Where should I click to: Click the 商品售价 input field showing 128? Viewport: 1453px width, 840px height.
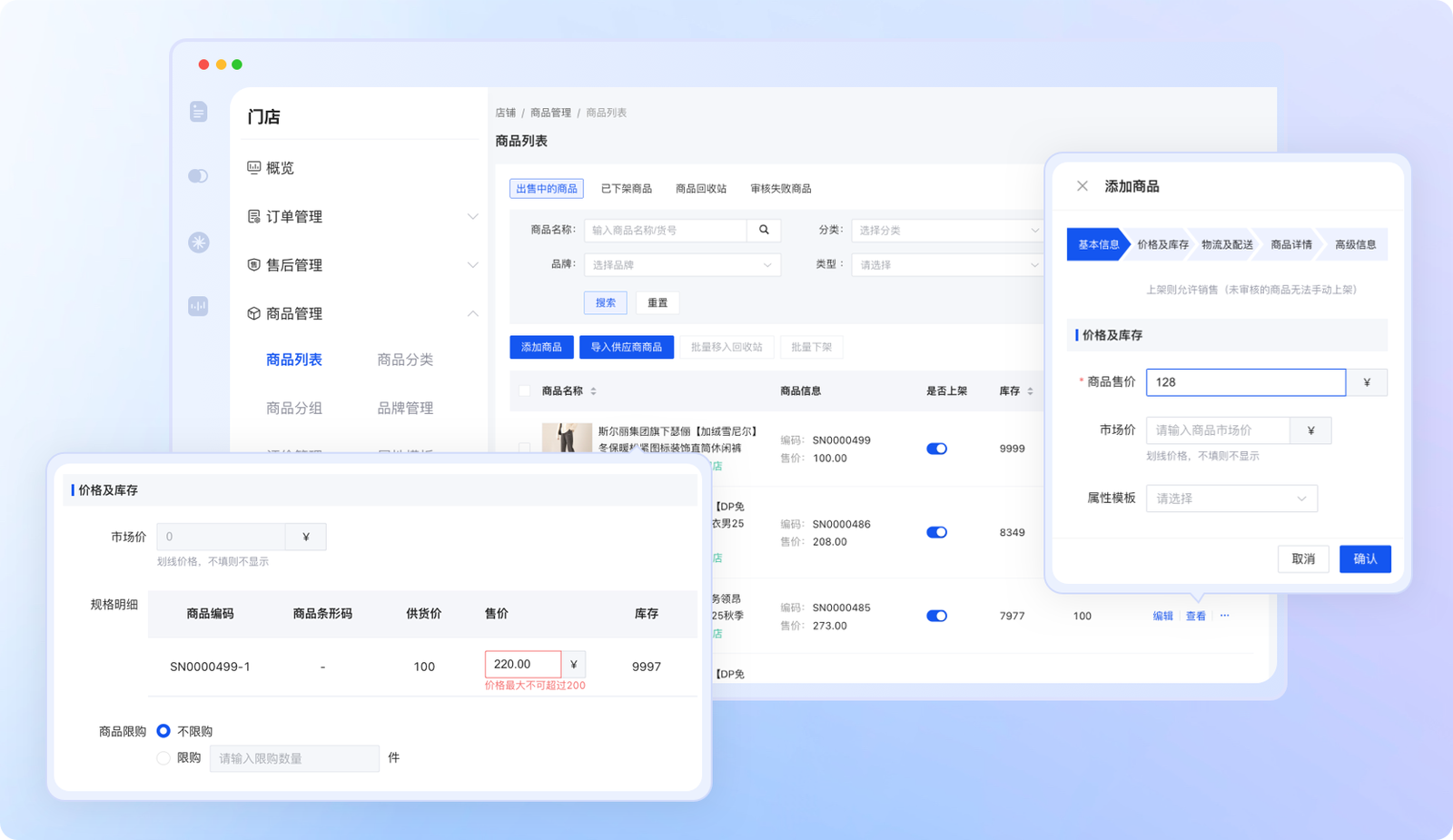tap(1245, 382)
